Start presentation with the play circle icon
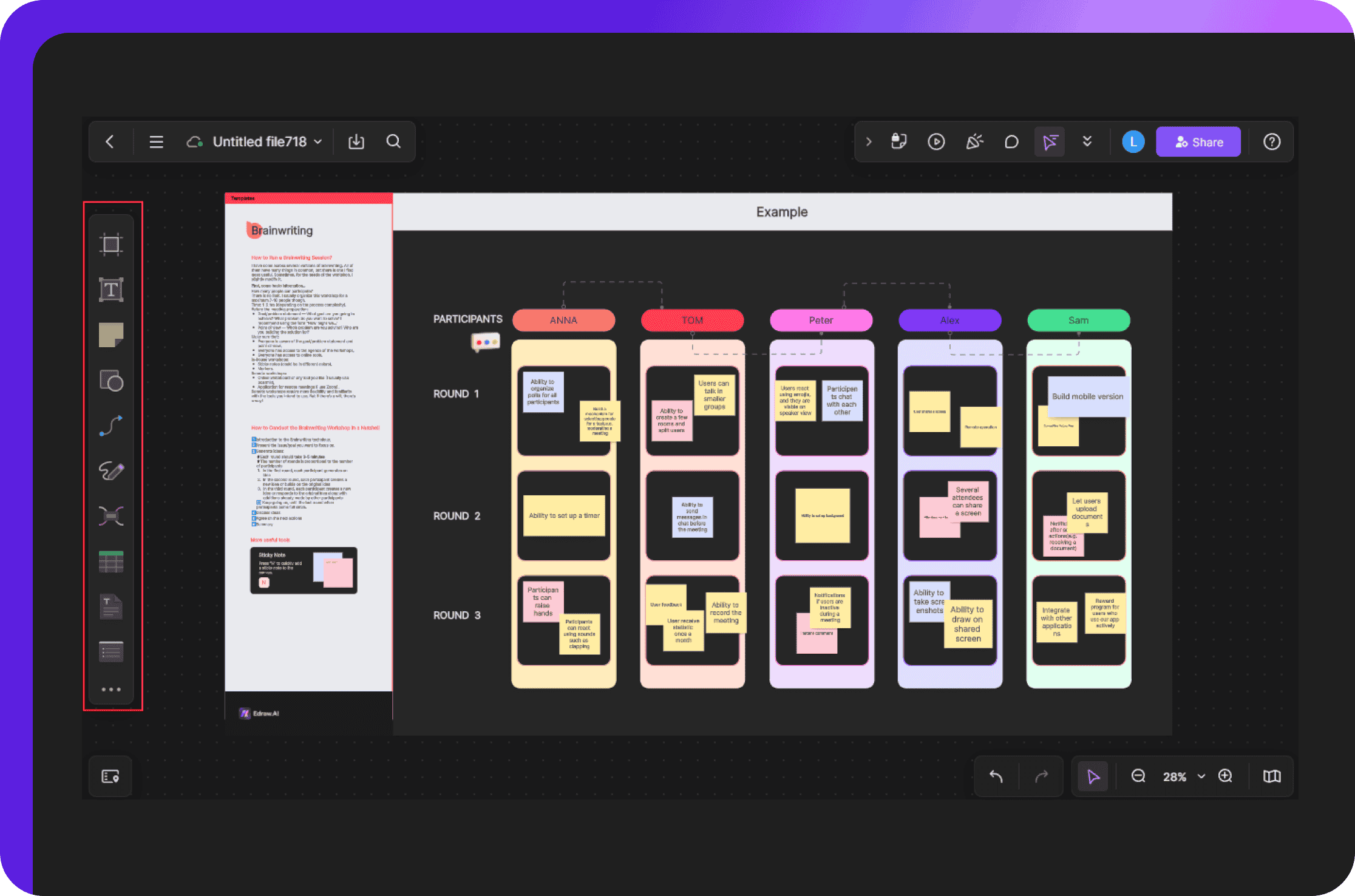This screenshot has height=896, width=1355. tap(936, 141)
